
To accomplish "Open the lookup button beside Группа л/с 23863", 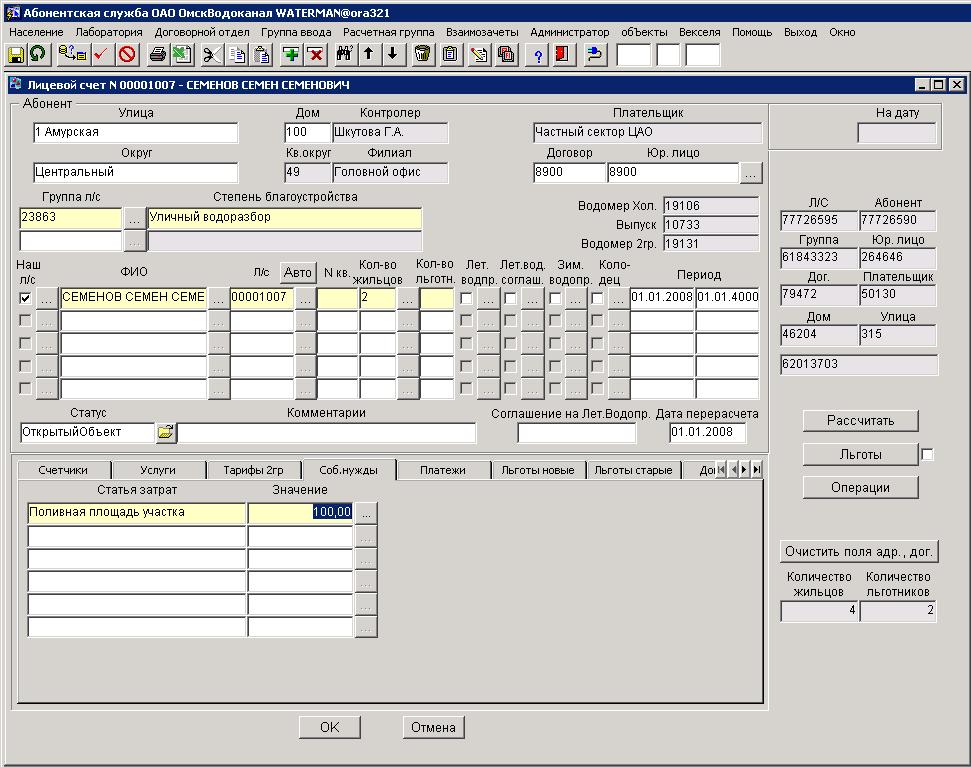I will click(134, 217).
